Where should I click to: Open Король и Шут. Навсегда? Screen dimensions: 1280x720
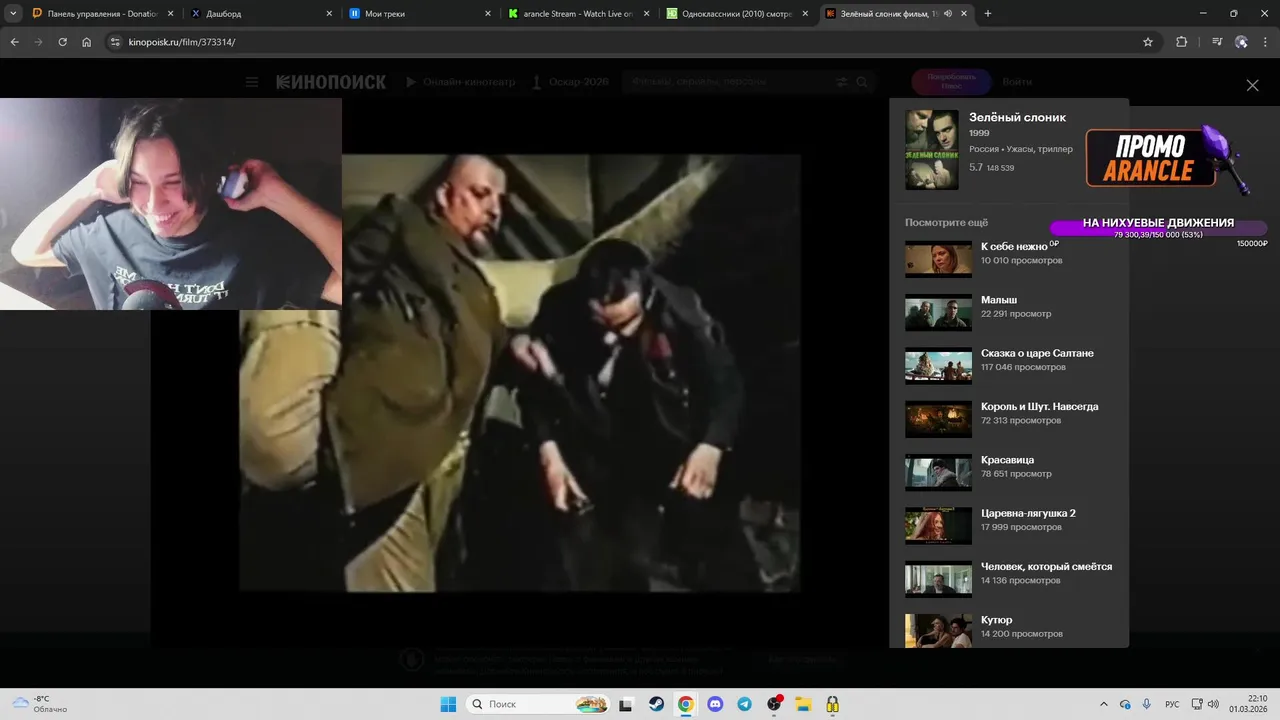tap(1010, 419)
